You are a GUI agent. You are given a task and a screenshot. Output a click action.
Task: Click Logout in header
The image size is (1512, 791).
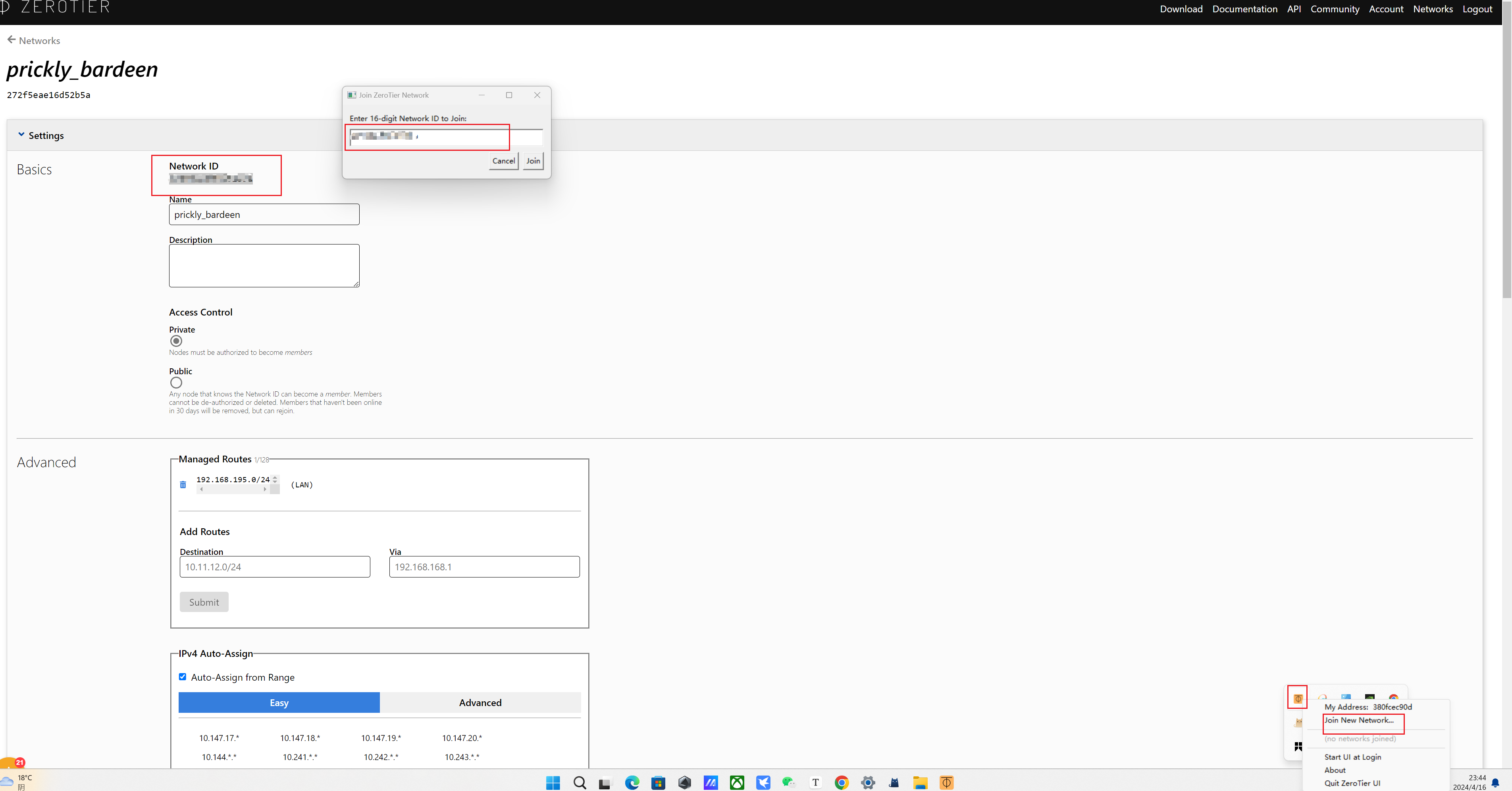[x=1477, y=9]
